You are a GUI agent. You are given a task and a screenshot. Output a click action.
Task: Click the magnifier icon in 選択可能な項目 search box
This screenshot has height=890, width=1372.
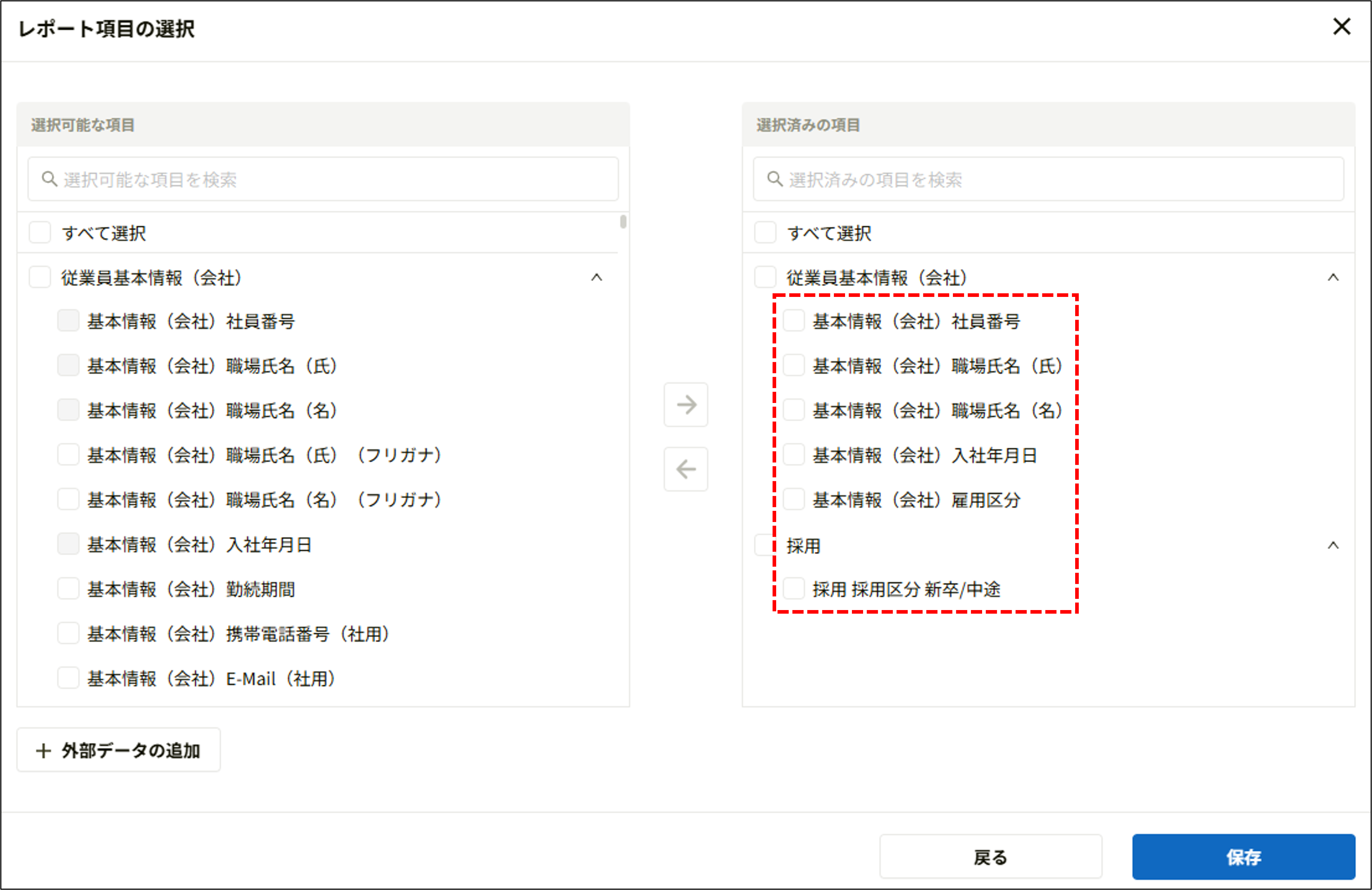(48, 179)
